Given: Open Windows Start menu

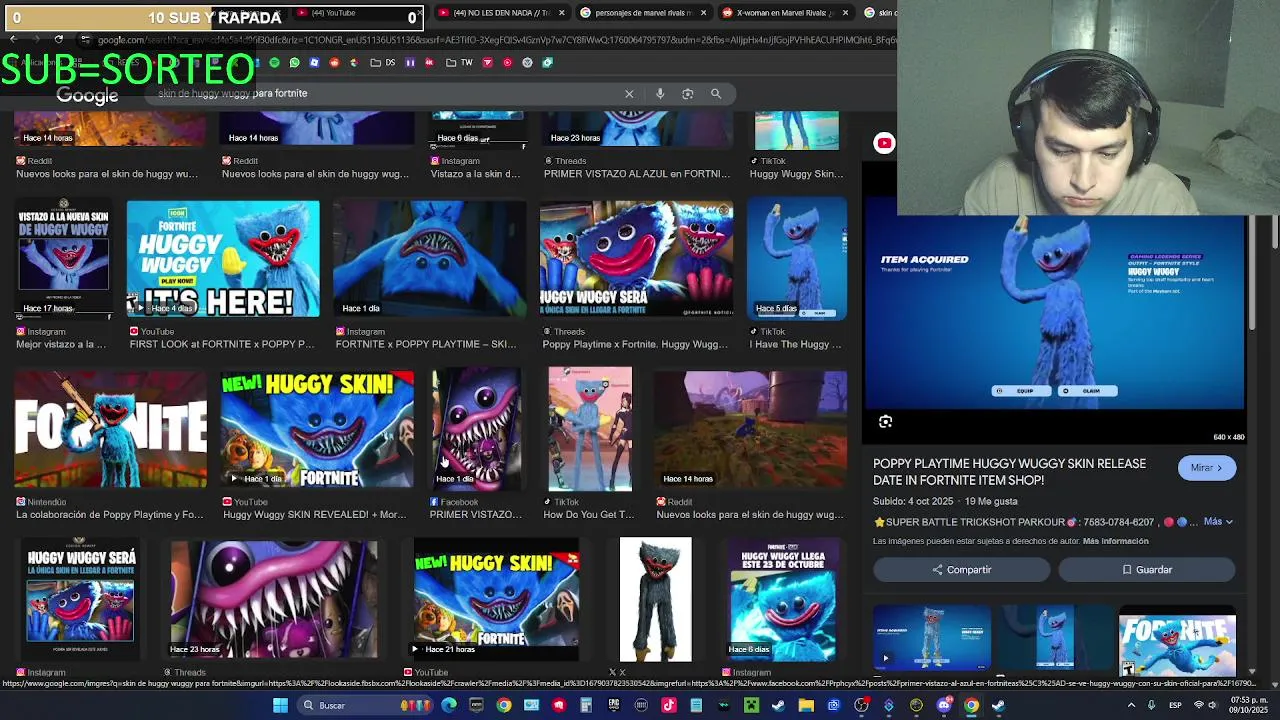Looking at the screenshot, I should point(280,706).
